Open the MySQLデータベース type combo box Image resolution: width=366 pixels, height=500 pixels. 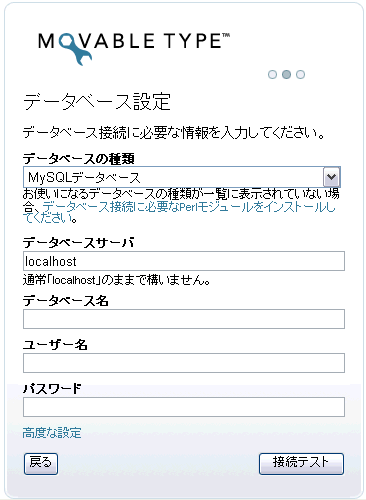pyautogui.click(x=182, y=177)
